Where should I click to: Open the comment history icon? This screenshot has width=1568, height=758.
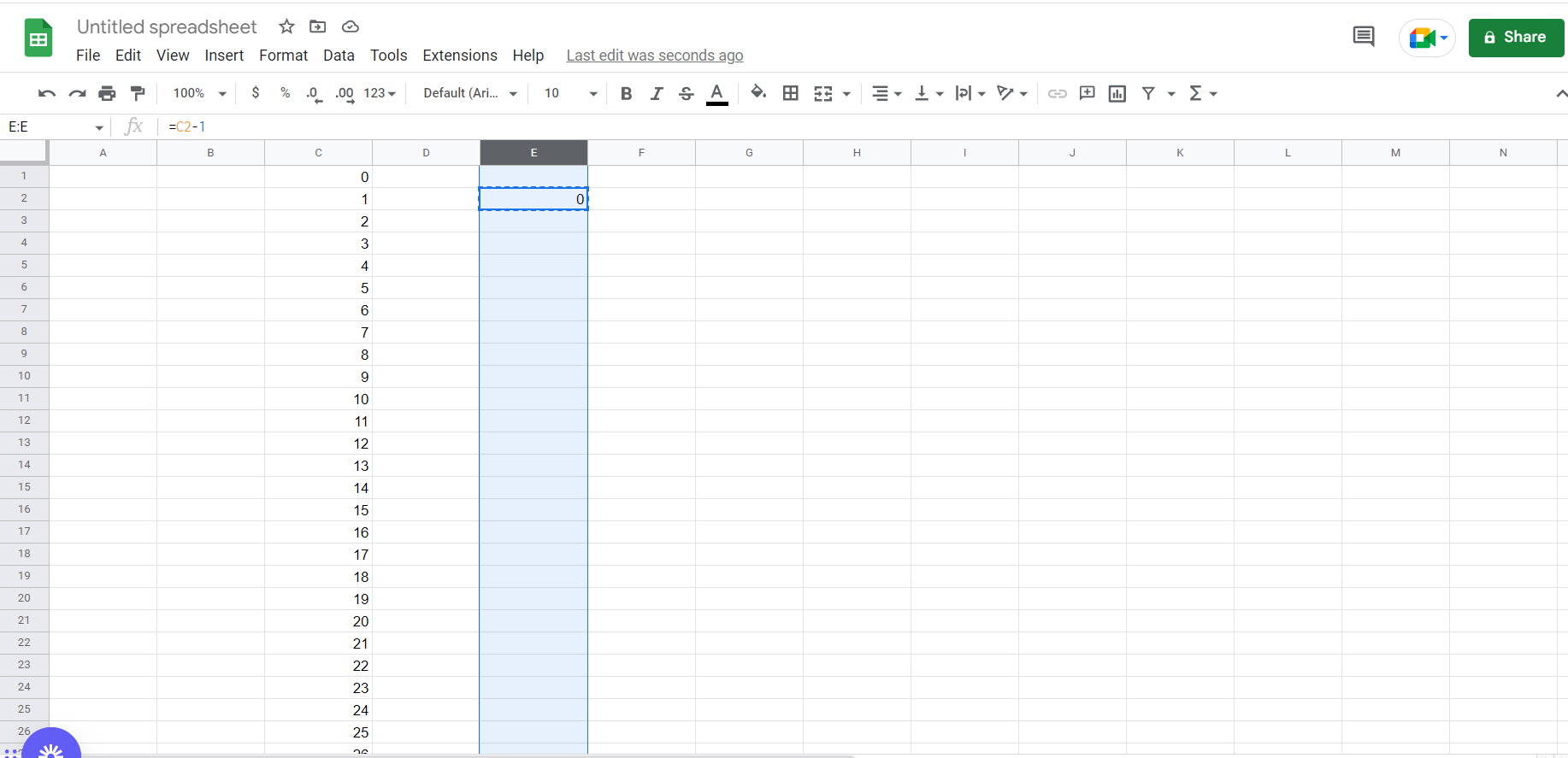point(1363,37)
